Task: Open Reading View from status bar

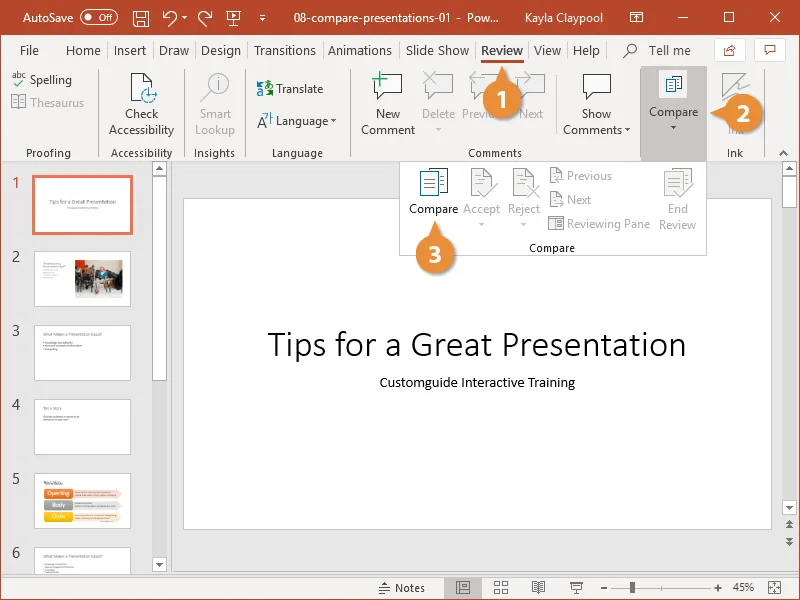Action: coord(538,587)
